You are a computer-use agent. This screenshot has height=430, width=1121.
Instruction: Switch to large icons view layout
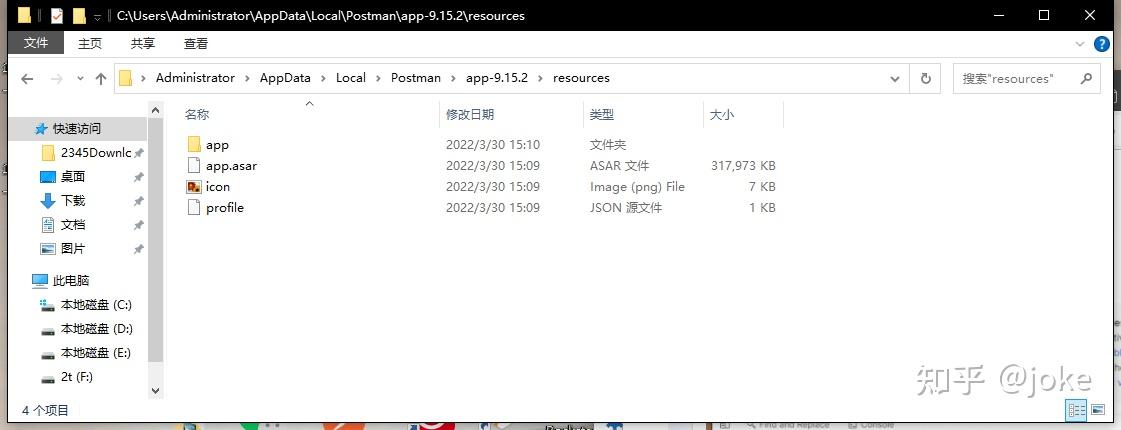(1098, 410)
